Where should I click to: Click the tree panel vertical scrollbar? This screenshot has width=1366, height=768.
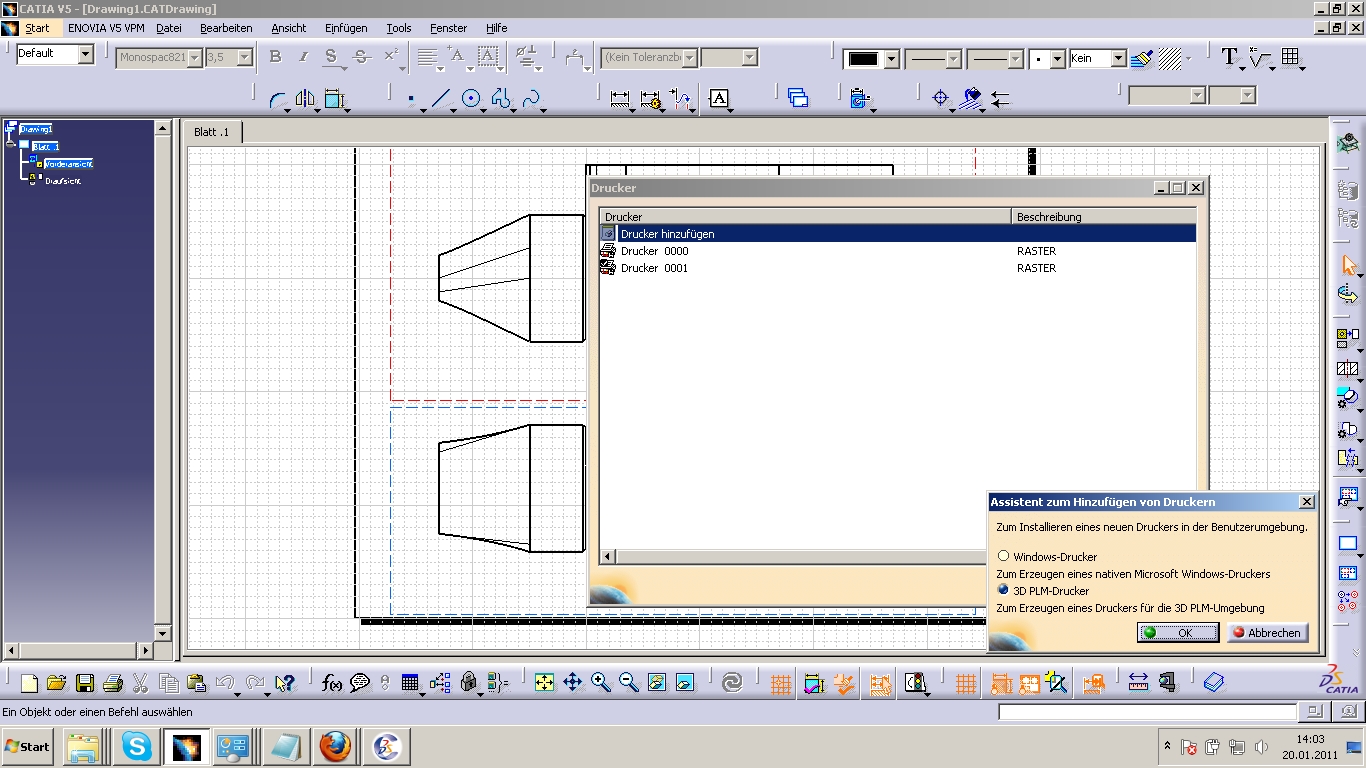point(163,381)
